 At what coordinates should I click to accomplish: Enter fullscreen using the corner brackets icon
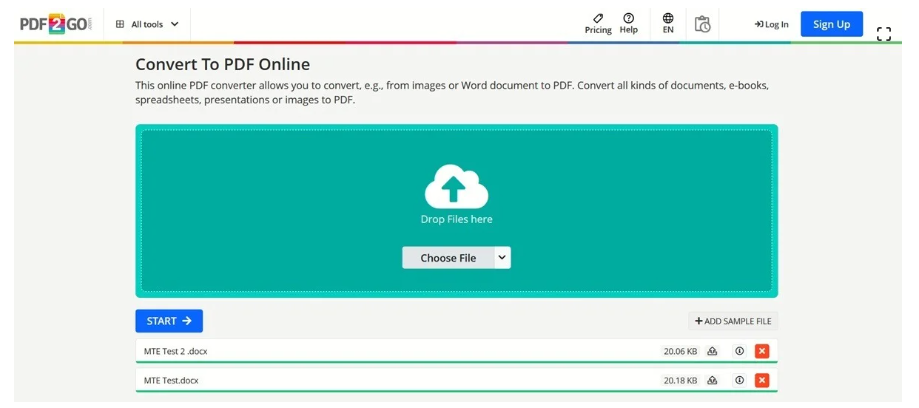pos(883,34)
